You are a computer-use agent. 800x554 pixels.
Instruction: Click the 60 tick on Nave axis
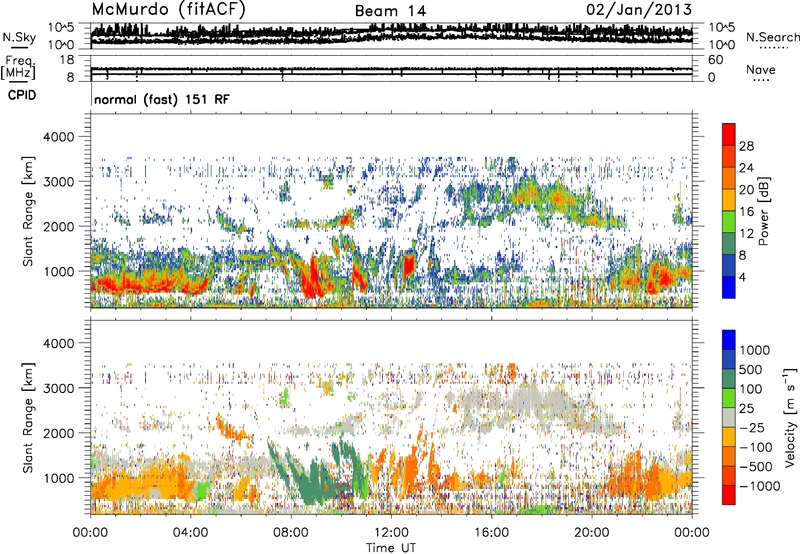click(716, 60)
